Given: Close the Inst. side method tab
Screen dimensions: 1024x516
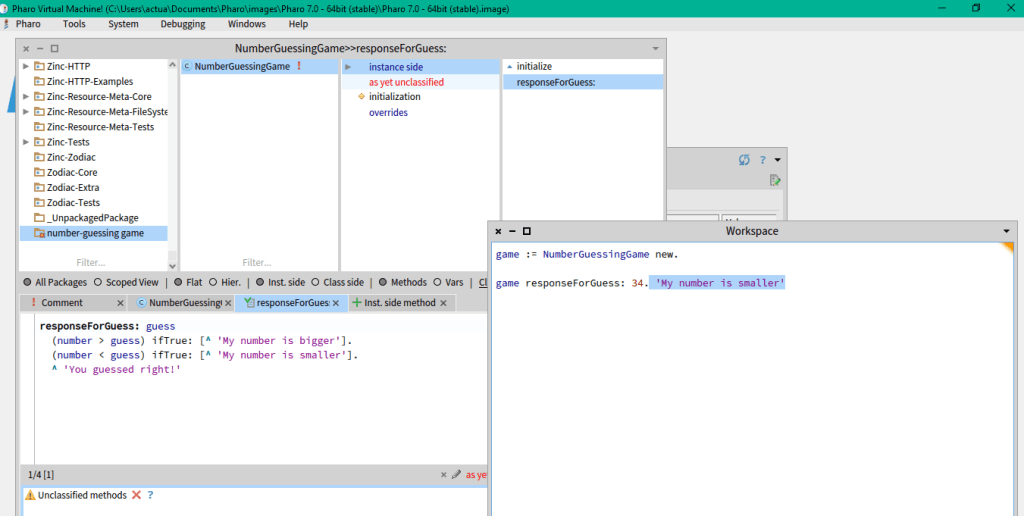Looking at the screenshot, I should click(x=445, y=303).
